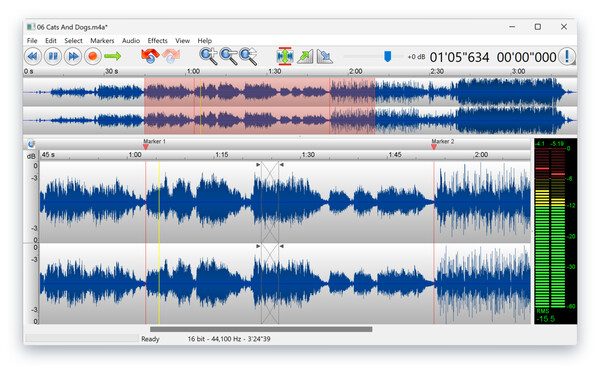Click the RMS -15.5 readout
Image resolution: width=600 pixels, height=375 pixels.
(546, 316)
